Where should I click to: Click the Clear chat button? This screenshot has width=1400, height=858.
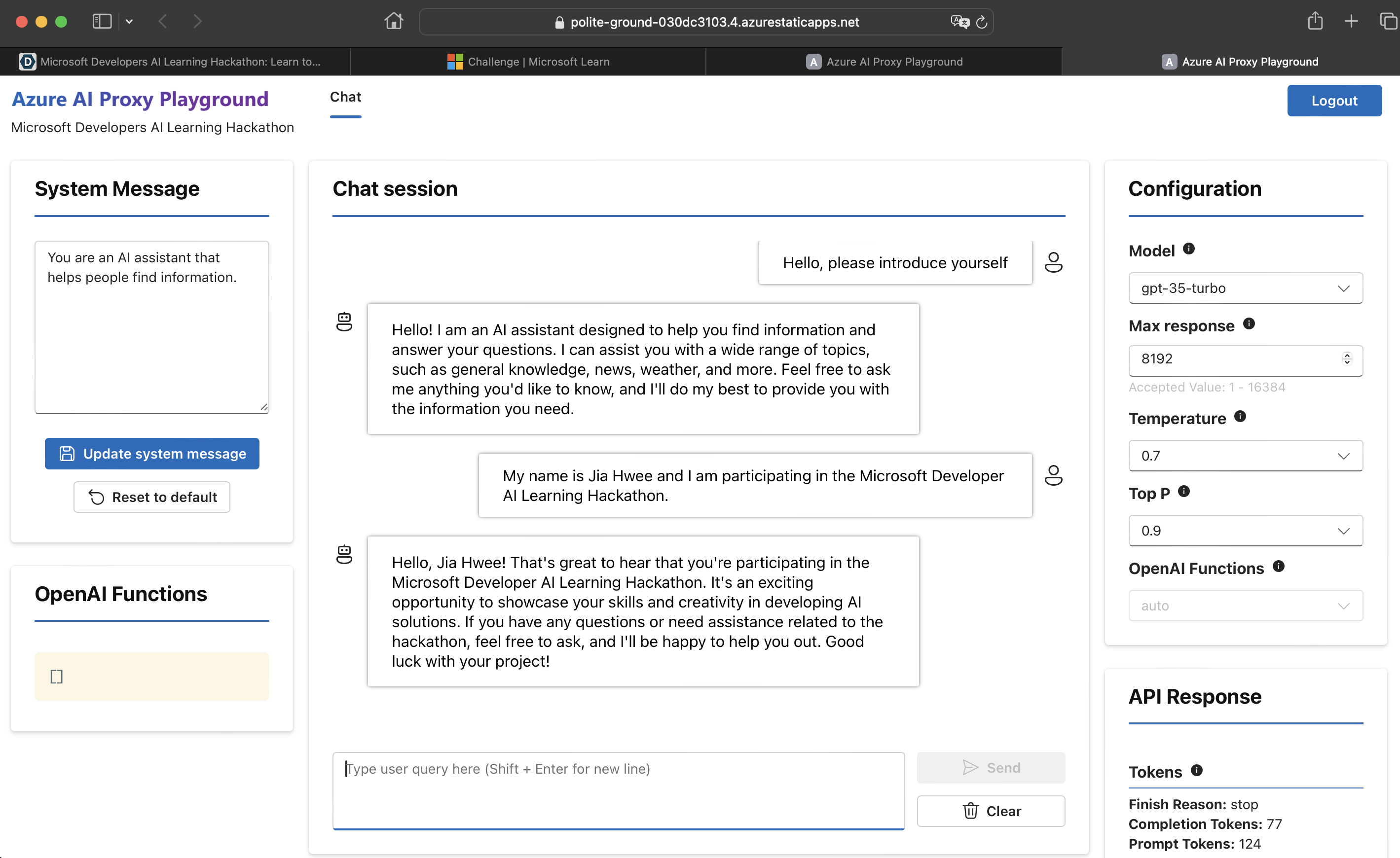point(991,811)
